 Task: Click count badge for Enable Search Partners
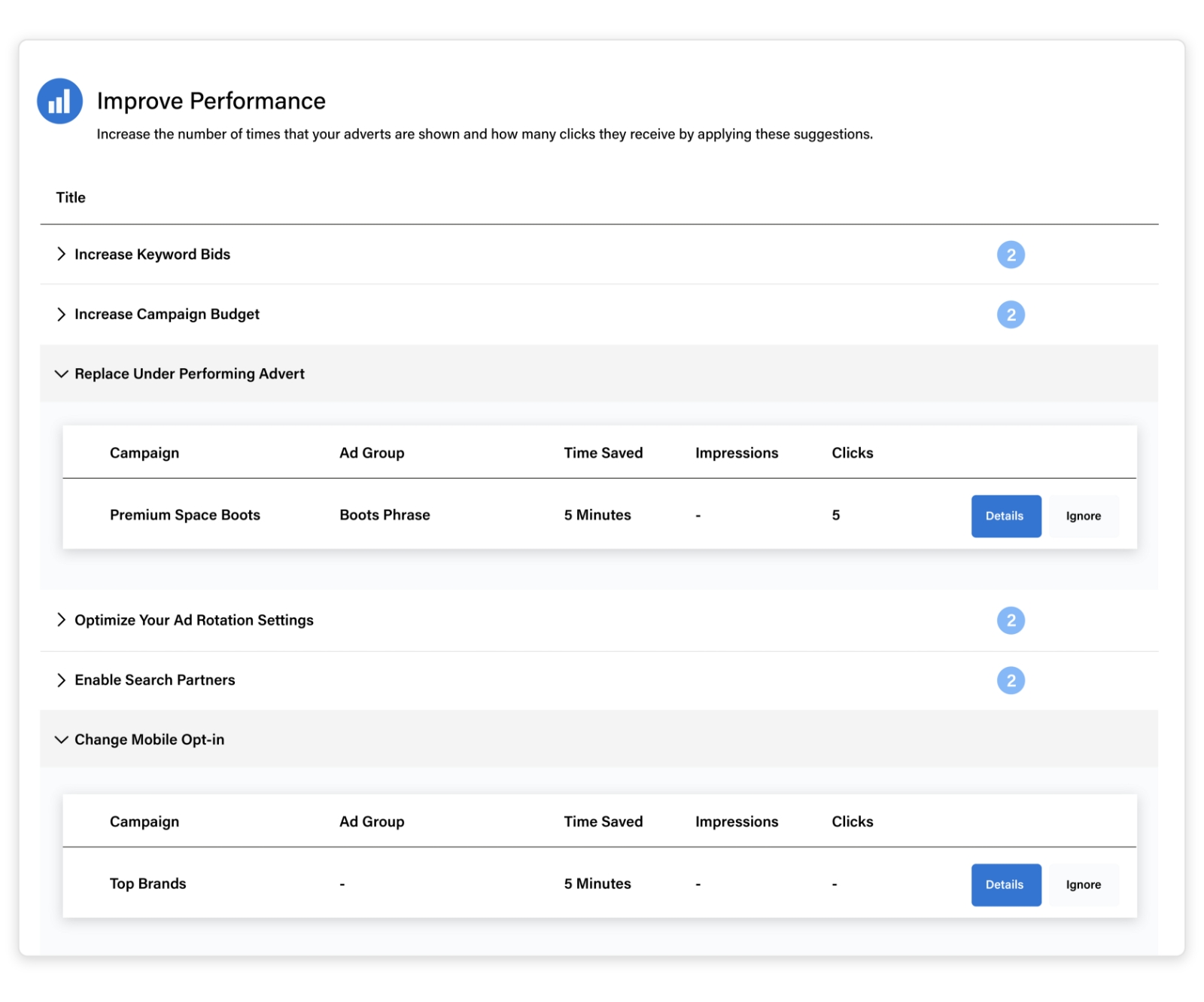pyautogui.click(x=1010, y=681)
